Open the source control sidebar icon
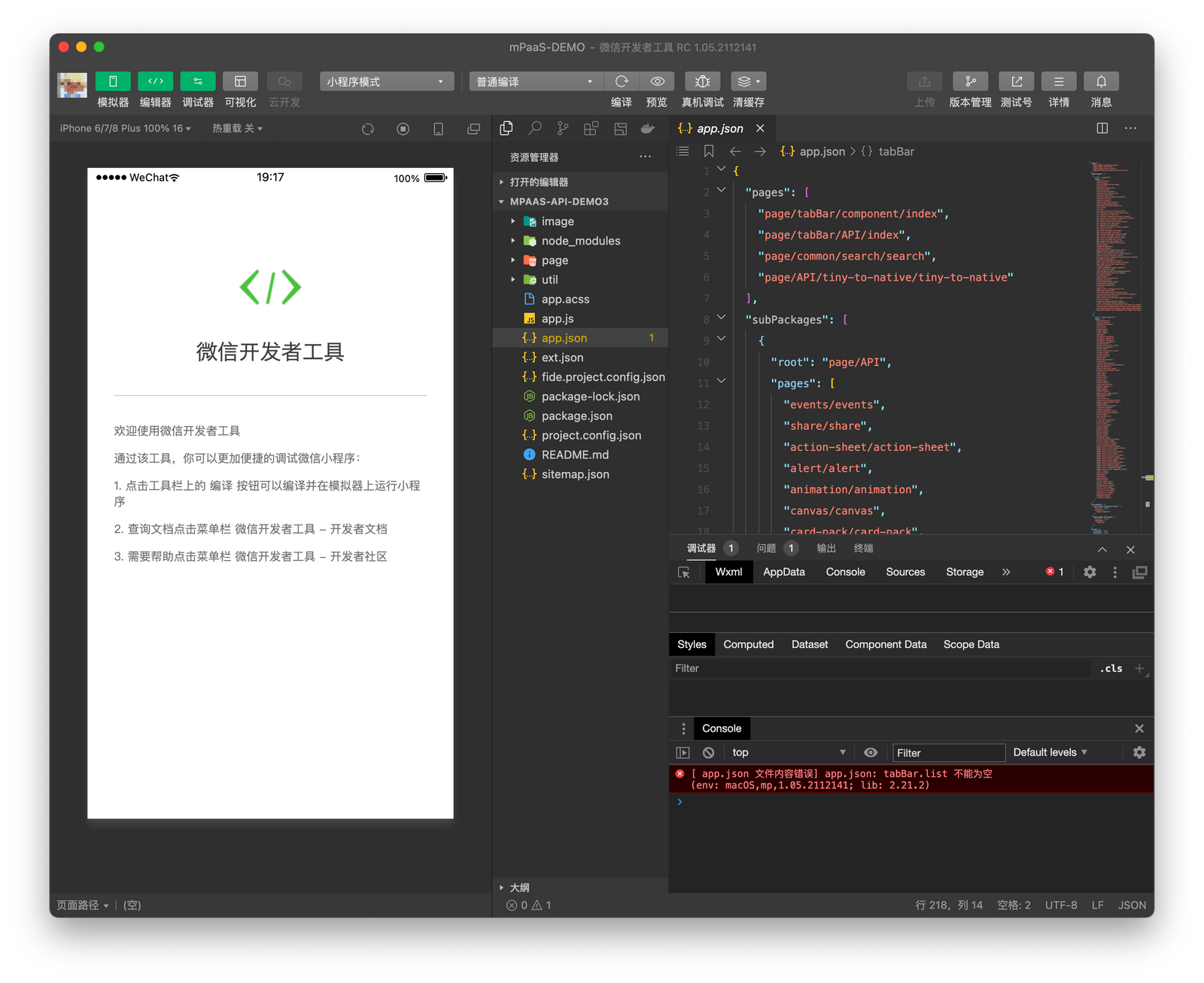Screen dimensions: 1204x983 [563, 129]
